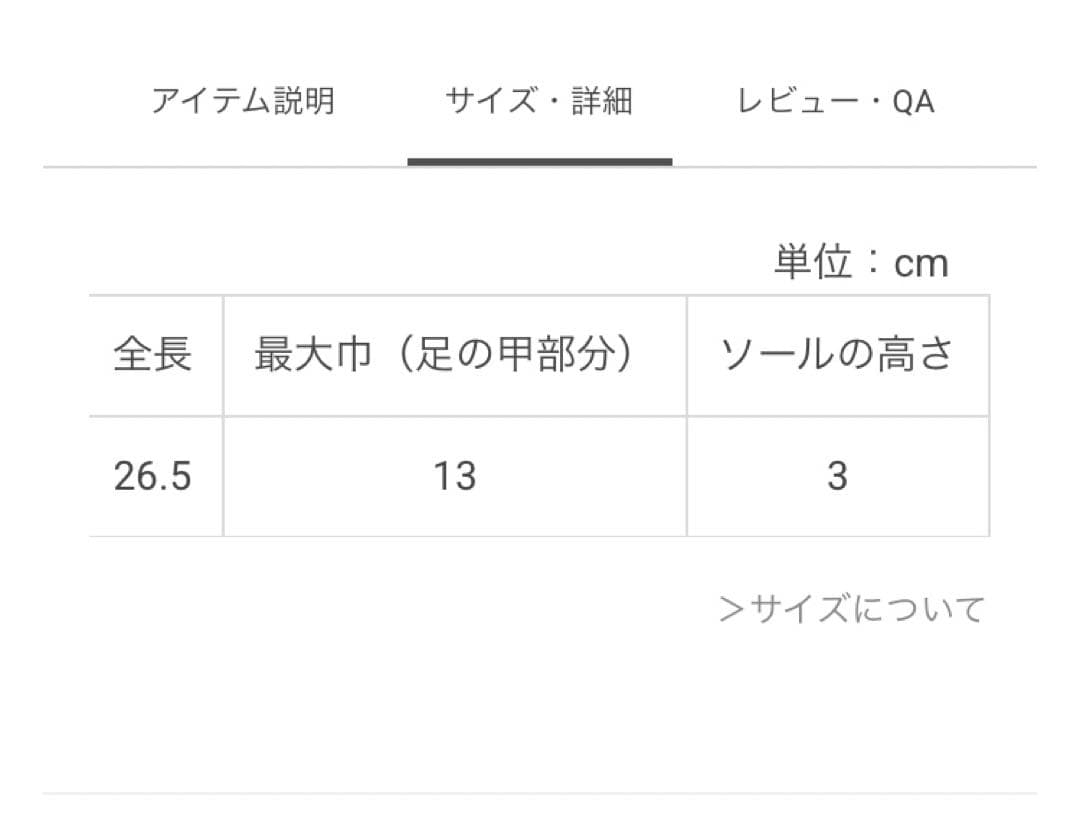
Task: Tap the word 詳細 in the tab bar
Action: click(x=602, y=101)
